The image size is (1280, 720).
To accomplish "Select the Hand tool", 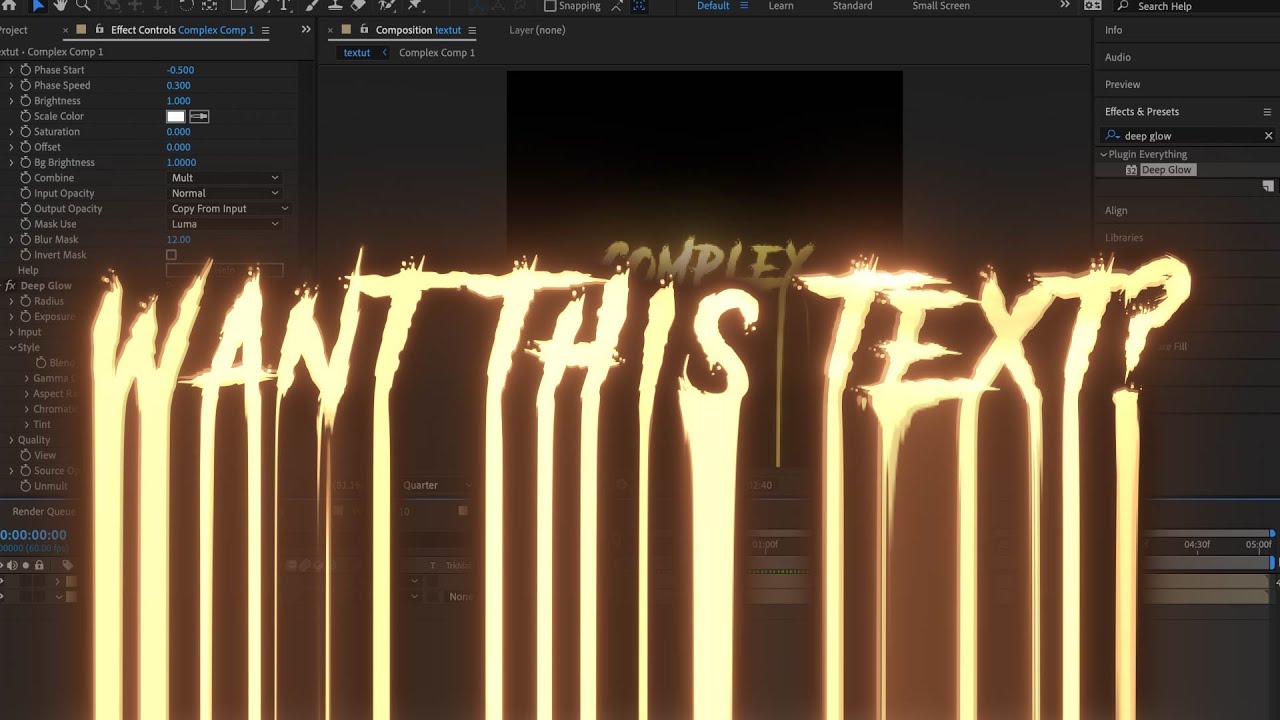I will click(60, 6).
